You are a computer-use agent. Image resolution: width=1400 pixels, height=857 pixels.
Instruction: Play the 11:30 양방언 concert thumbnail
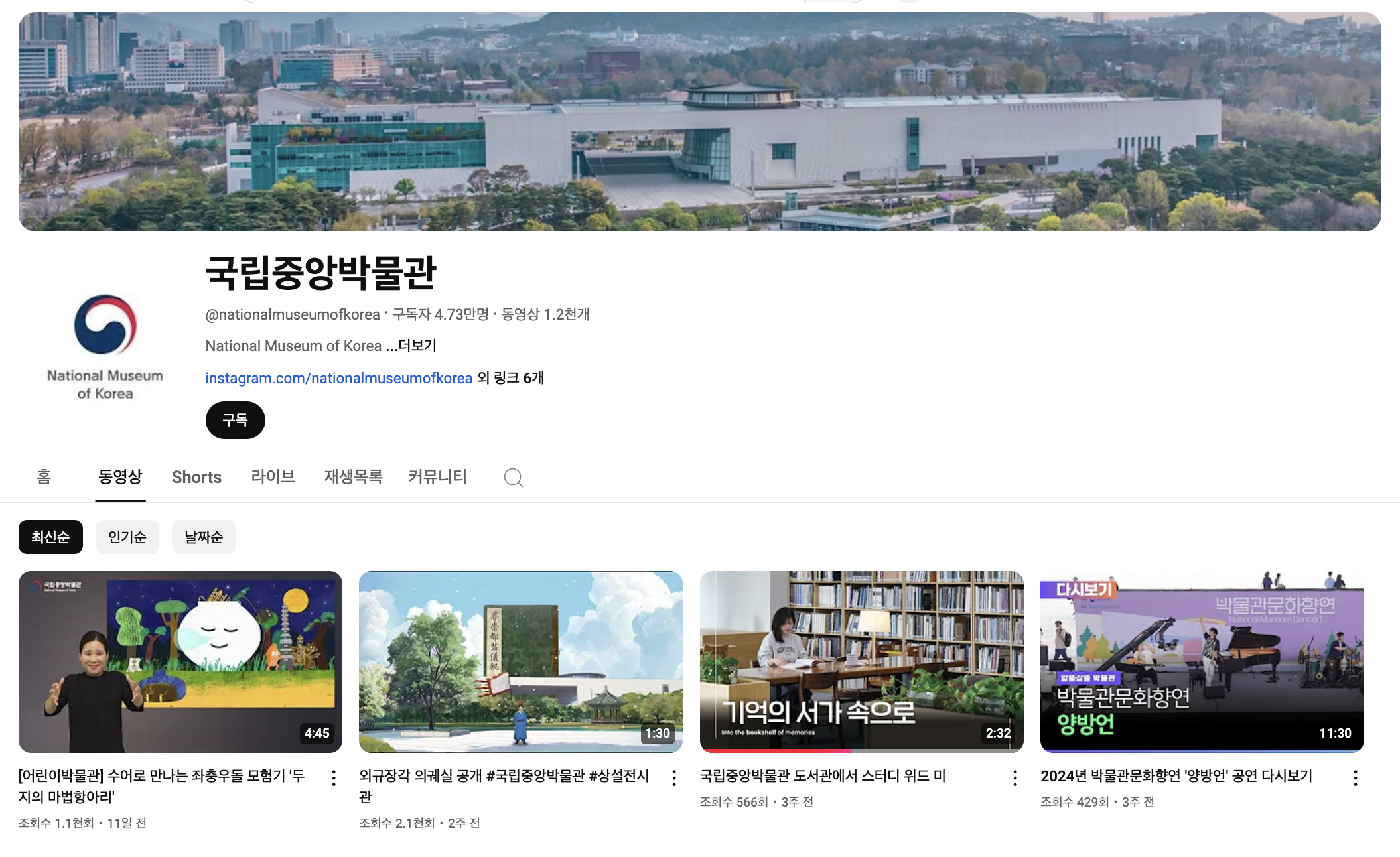click(1202, 662)
